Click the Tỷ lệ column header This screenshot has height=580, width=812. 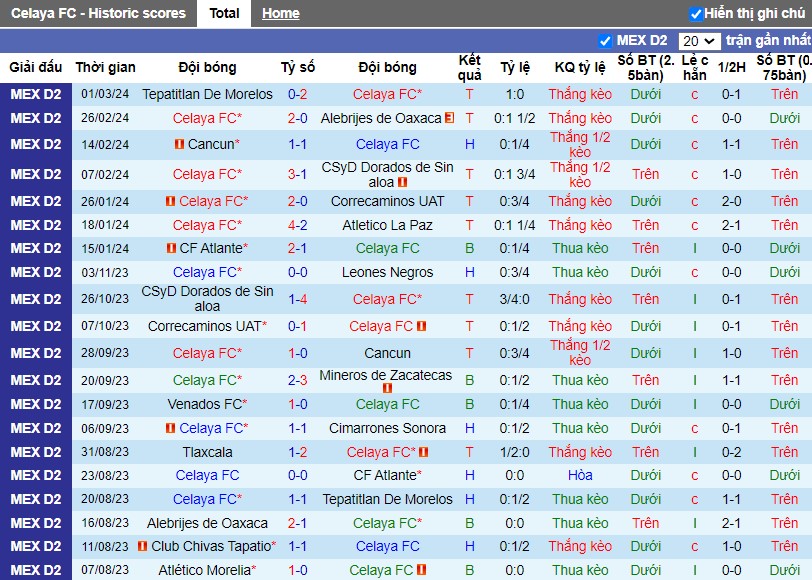click(x=515, y=67)
